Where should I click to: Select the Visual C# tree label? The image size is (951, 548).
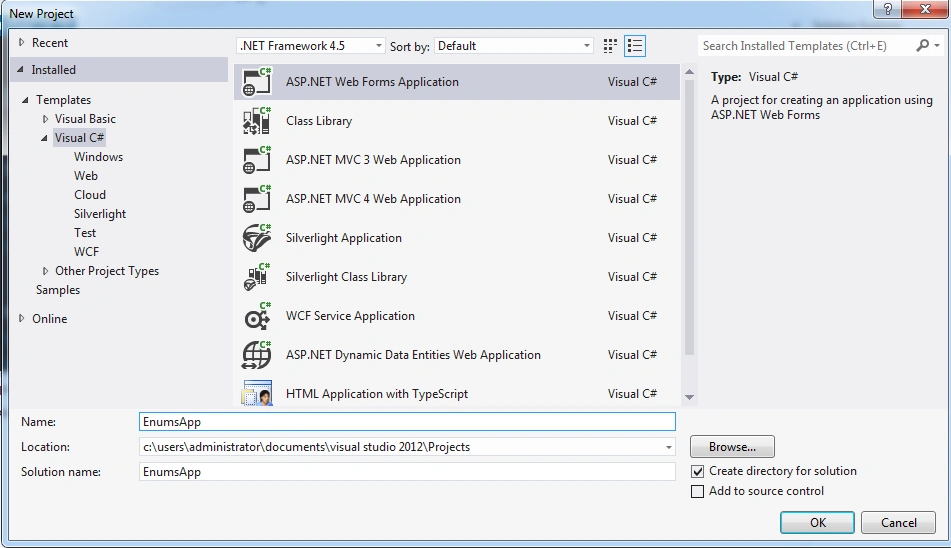pos(79,138)
